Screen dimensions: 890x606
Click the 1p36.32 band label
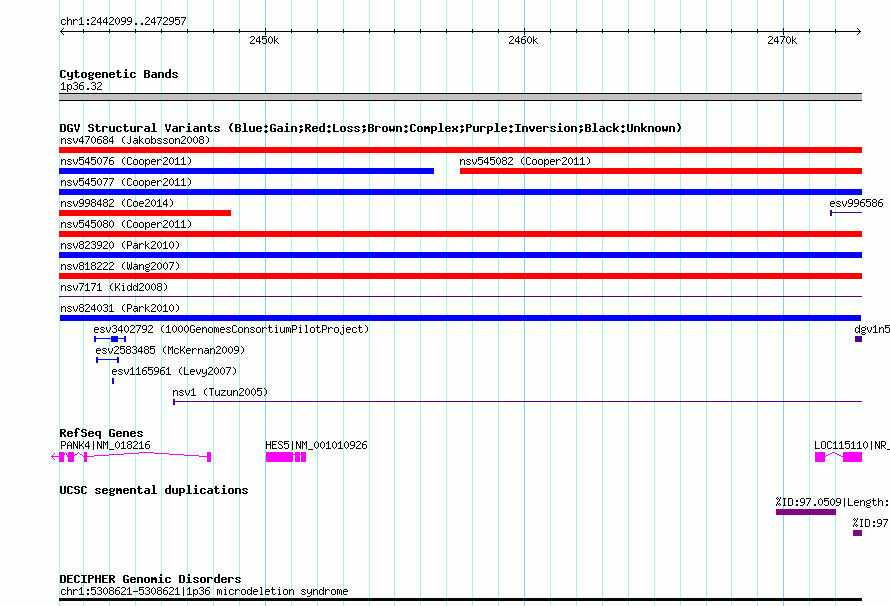[x=81, y=86]
